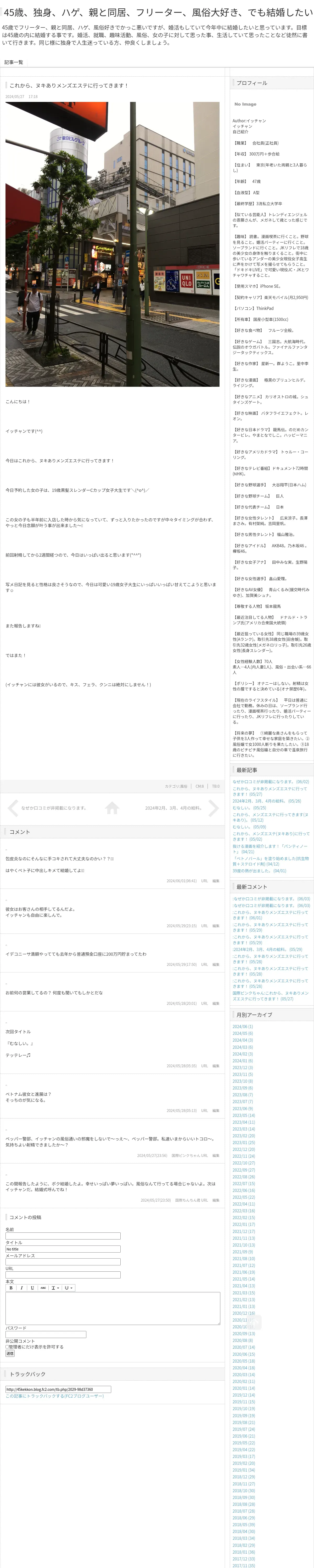Open archive 2018/01 (36)
The image size is (314, 1568).
[x=244, y=1552]
